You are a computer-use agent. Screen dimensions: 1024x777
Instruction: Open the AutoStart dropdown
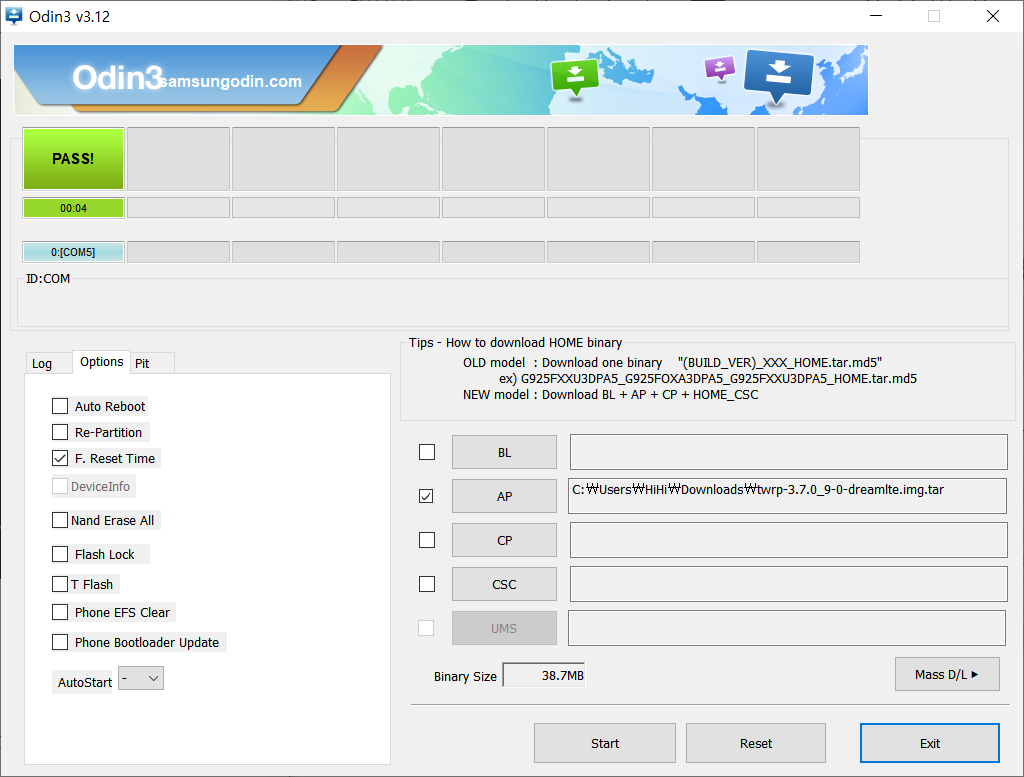pyautogui.click(x=141, y=678)
